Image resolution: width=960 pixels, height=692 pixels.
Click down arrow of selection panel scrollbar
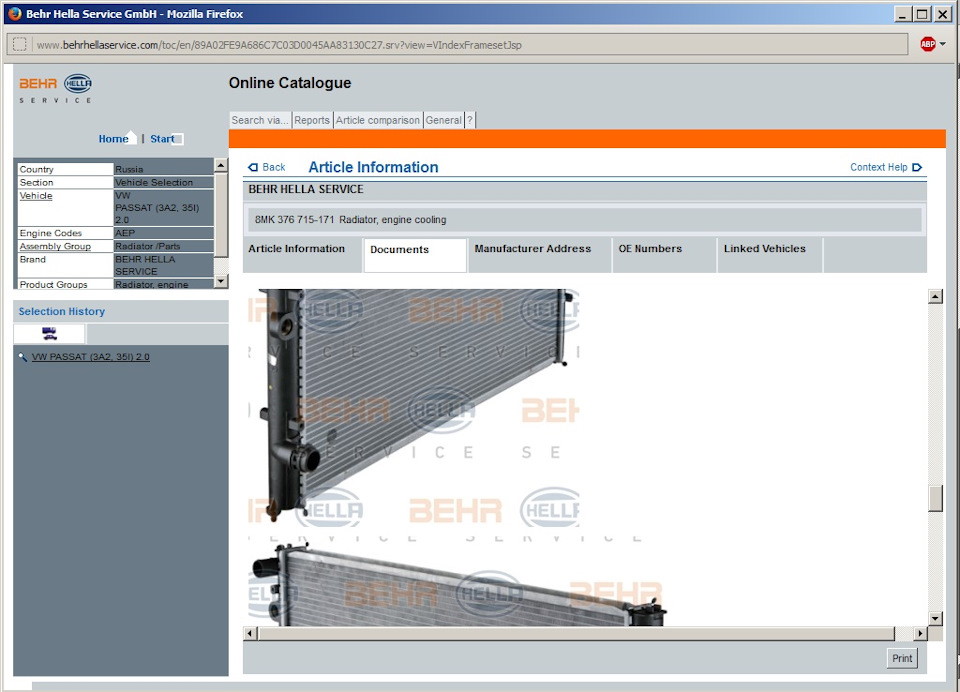221,281
